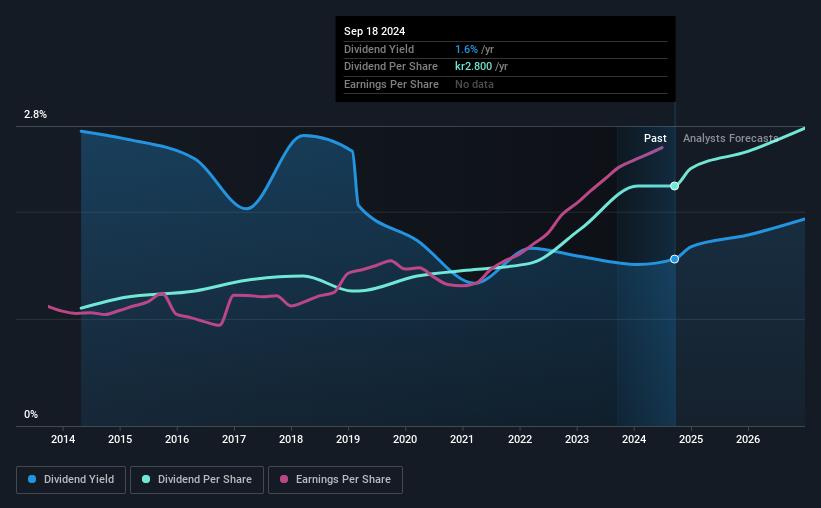Click the 2022 x-axis label

[x=520, y=439]
